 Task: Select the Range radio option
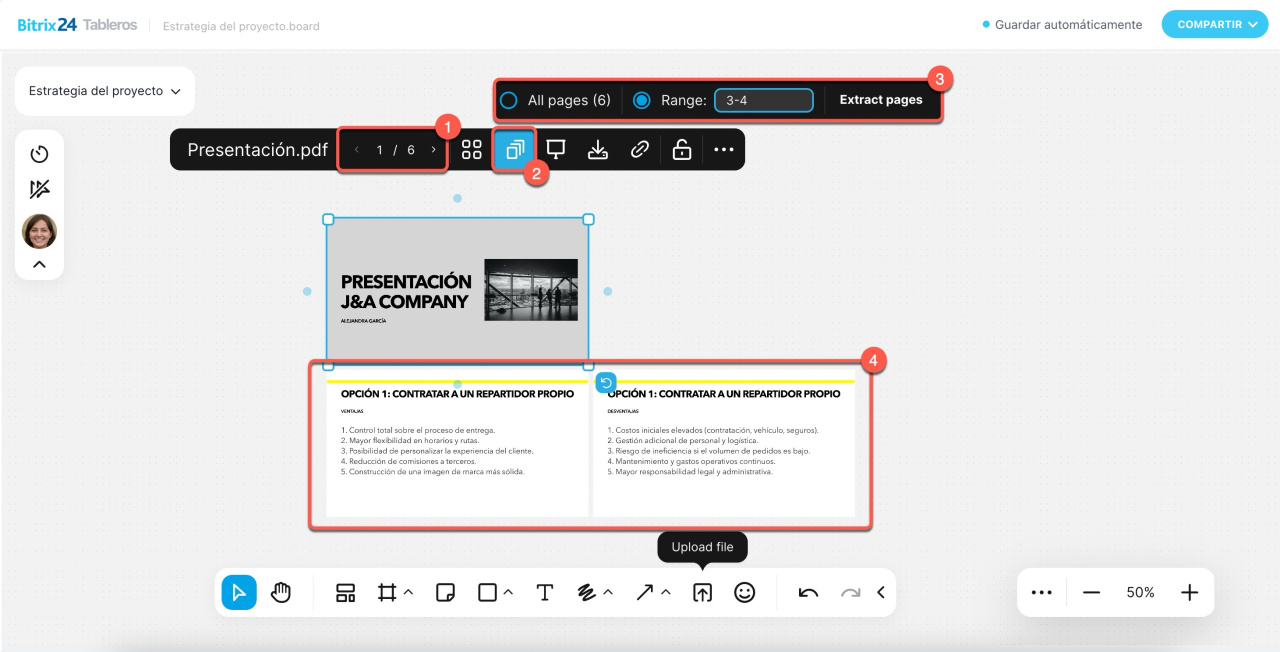coord(642,100)
